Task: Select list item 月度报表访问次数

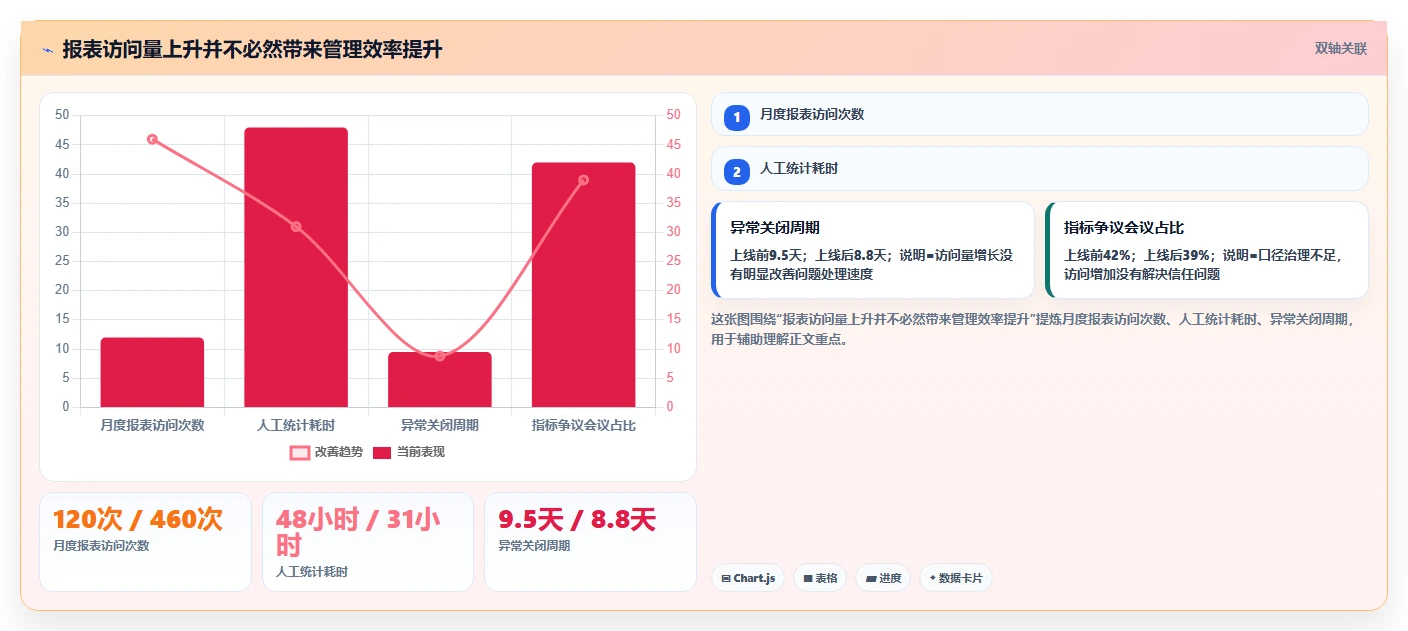Action: click(x=1040, y=114)
